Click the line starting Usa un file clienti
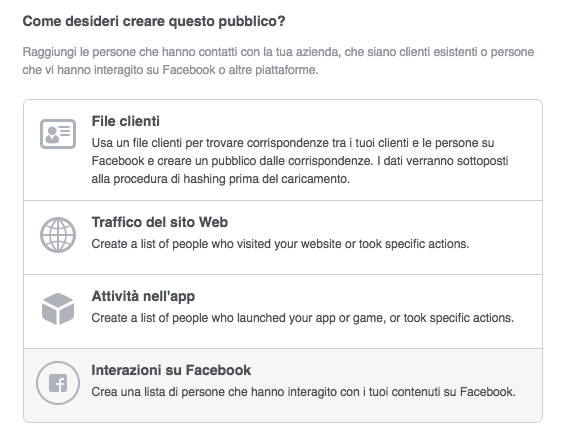This screenshot has width=567, height=432. point(293,143)
